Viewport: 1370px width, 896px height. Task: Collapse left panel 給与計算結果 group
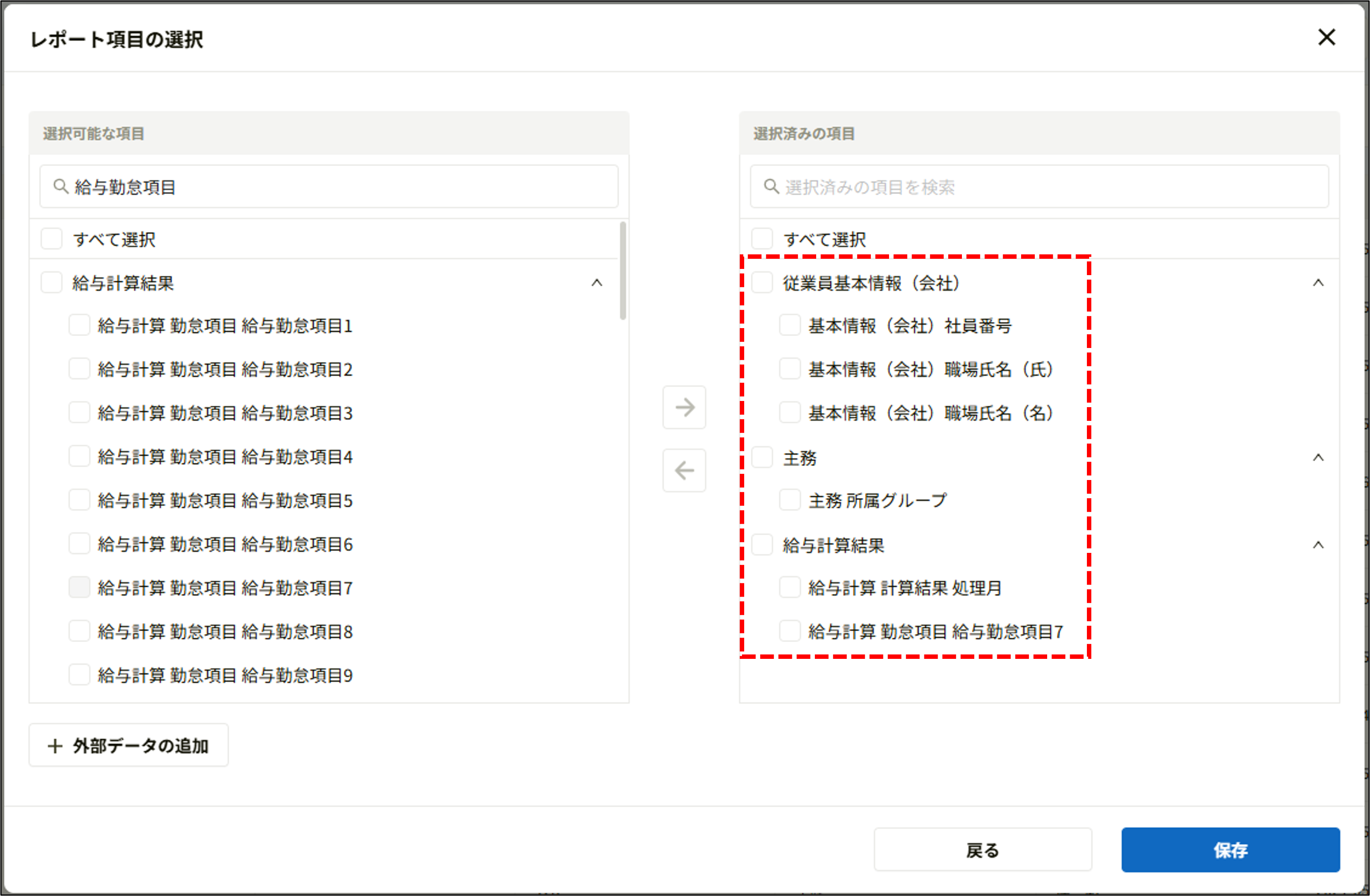pyautogui.click(x=596, y=283)
